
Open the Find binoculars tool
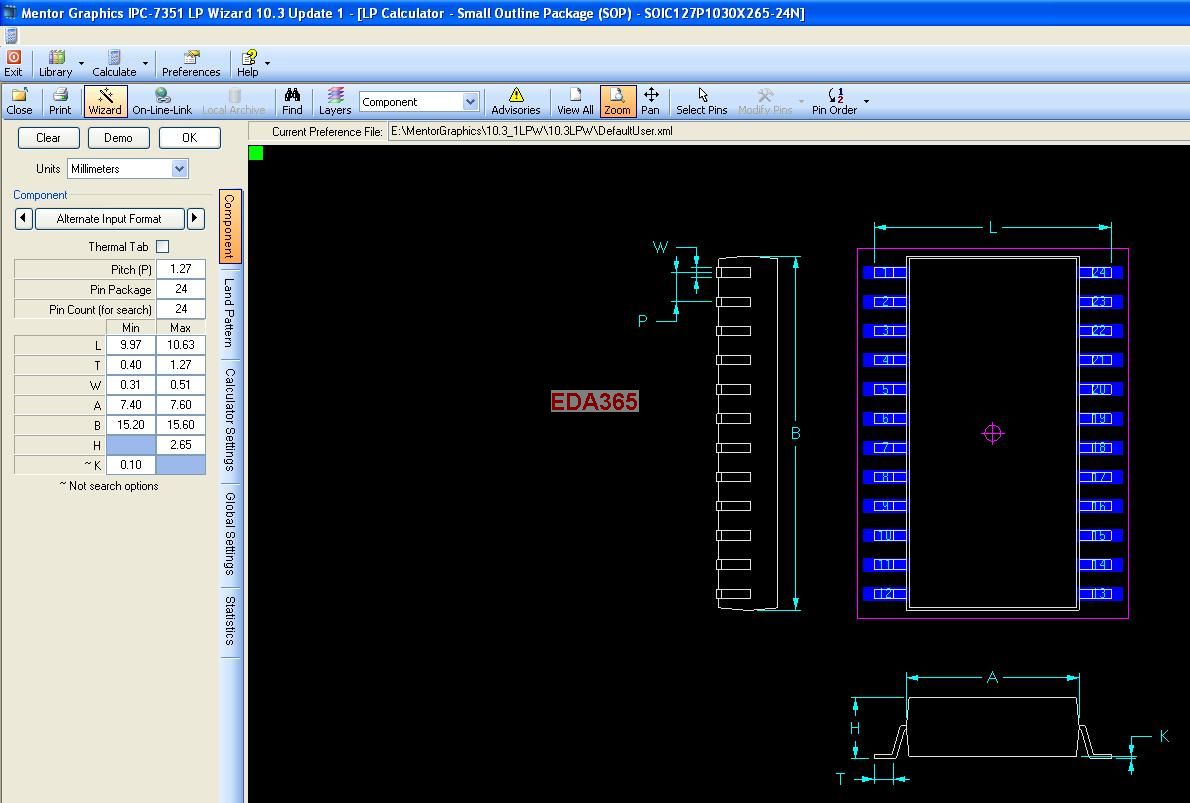click(292, 101)
